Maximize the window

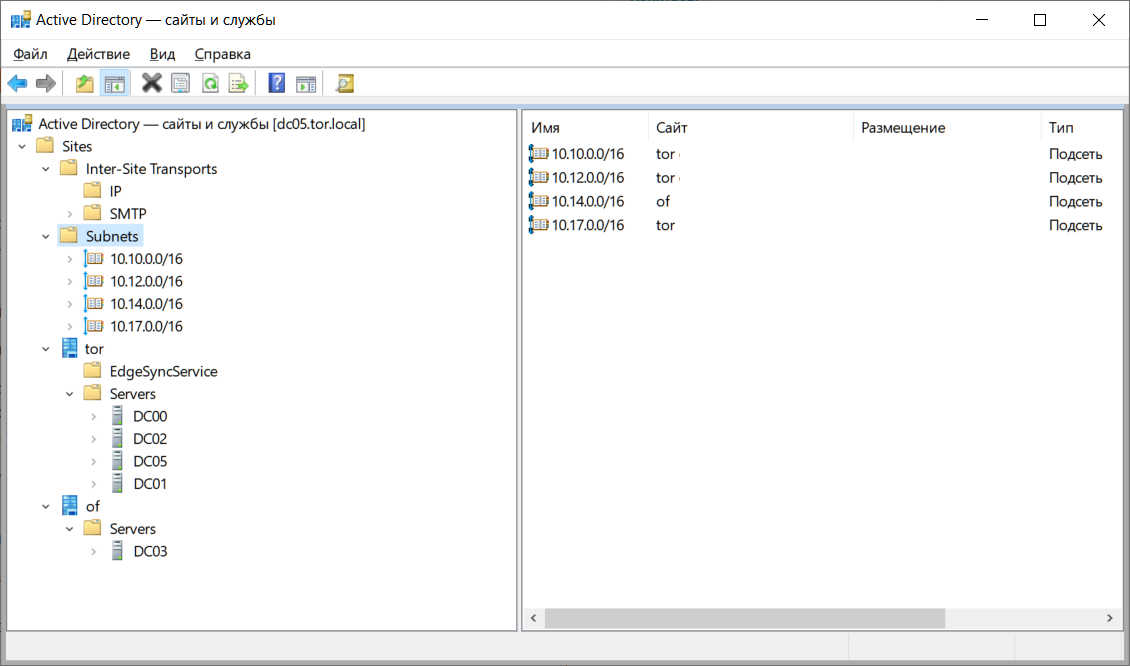click(1040, 20)
